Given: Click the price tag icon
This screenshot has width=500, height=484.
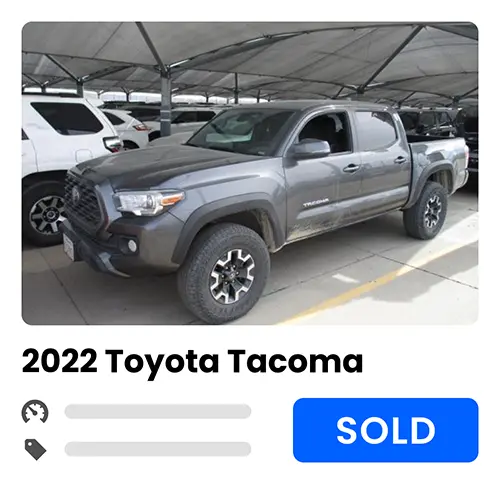Looking at the screenshot, I should coord(35,449).
